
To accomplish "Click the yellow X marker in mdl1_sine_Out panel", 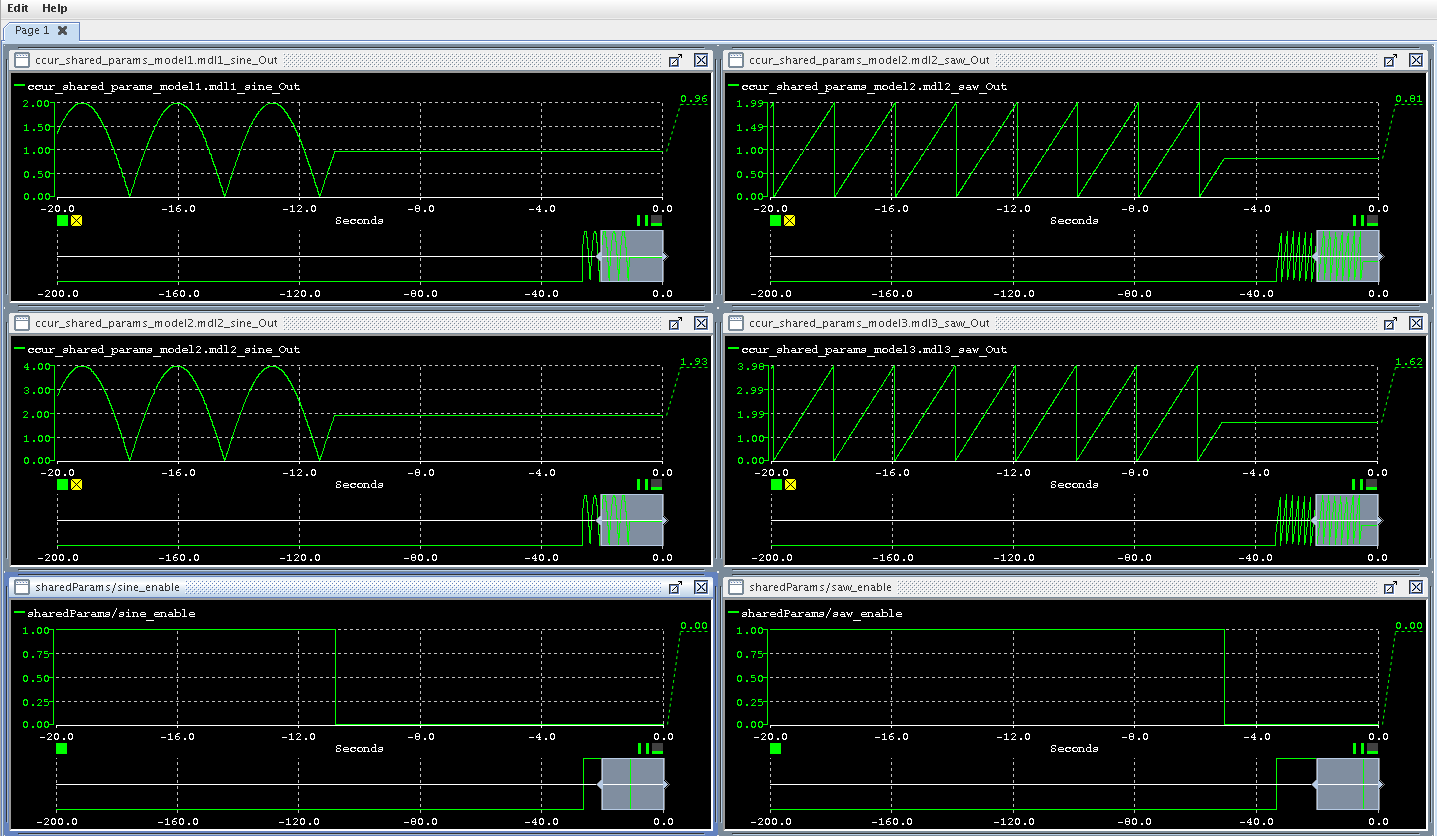I will point(77,221).
